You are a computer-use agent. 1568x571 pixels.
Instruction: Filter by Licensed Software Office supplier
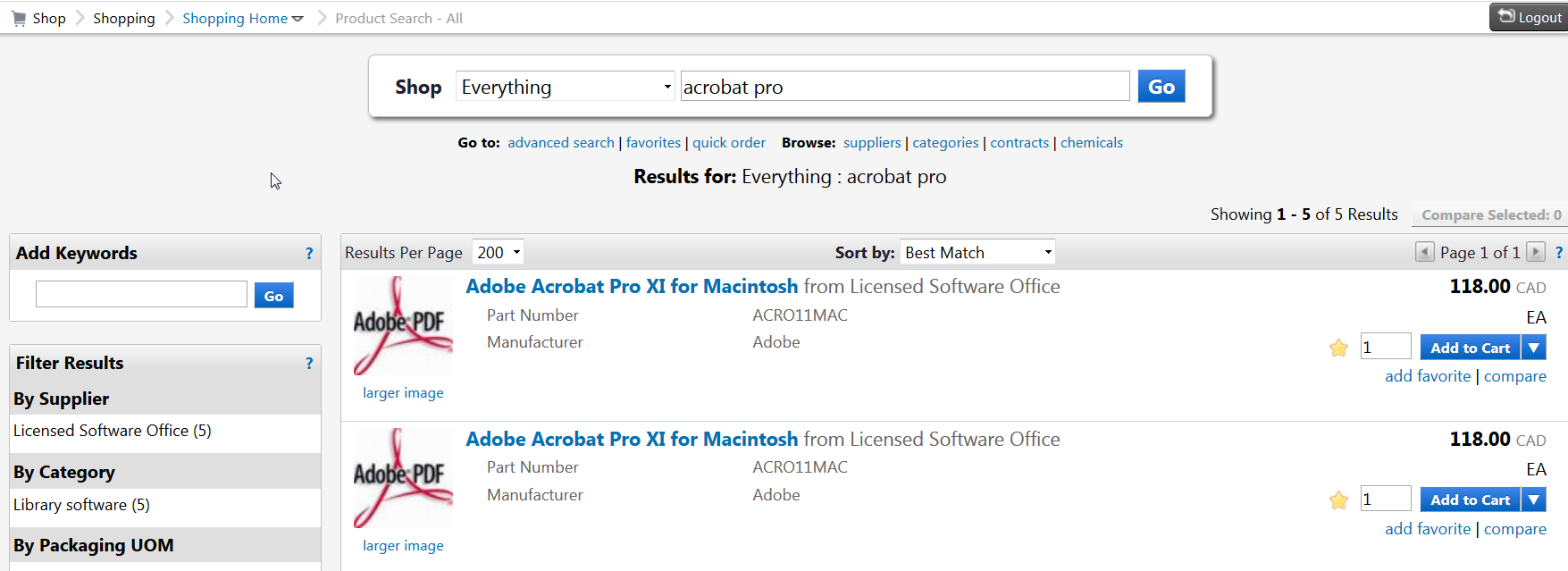coord(113,431)
